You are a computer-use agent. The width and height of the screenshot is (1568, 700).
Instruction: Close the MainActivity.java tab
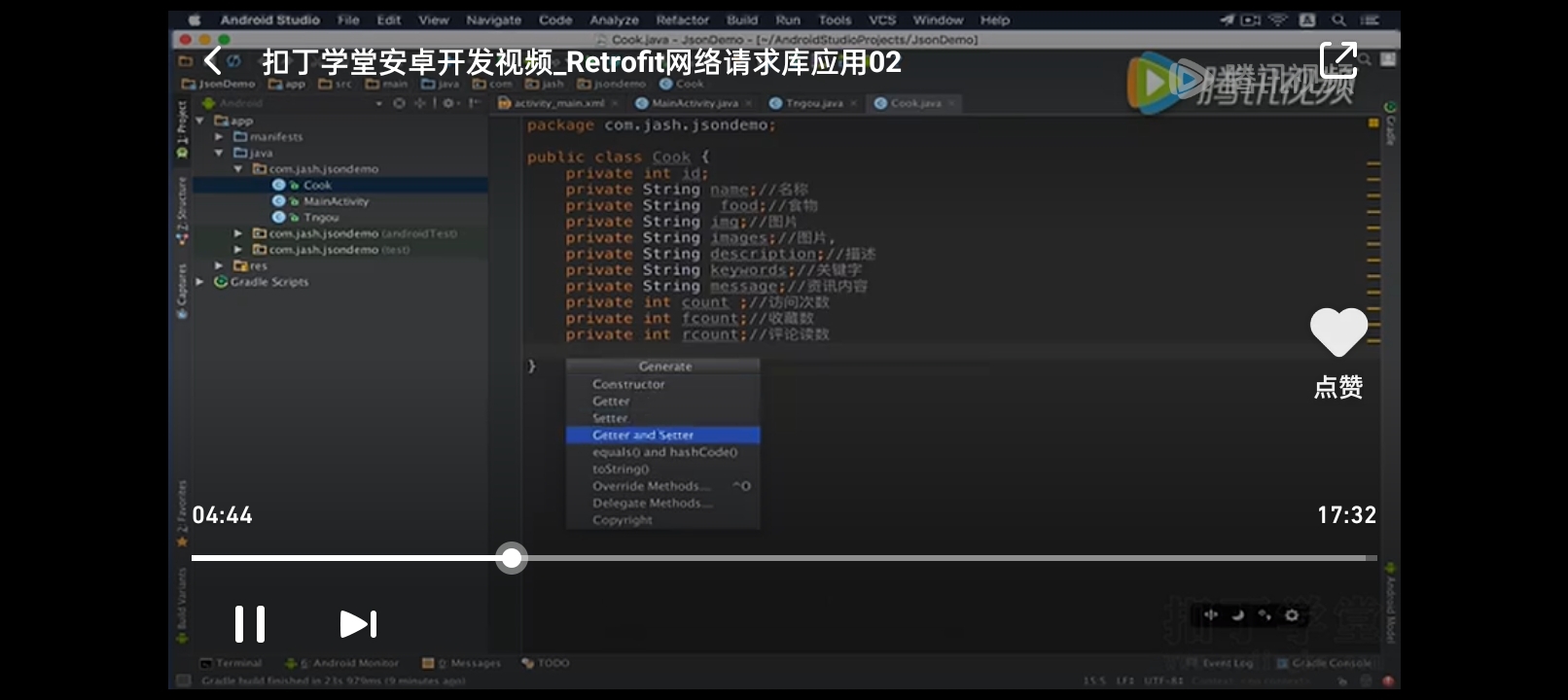(748, 103)
